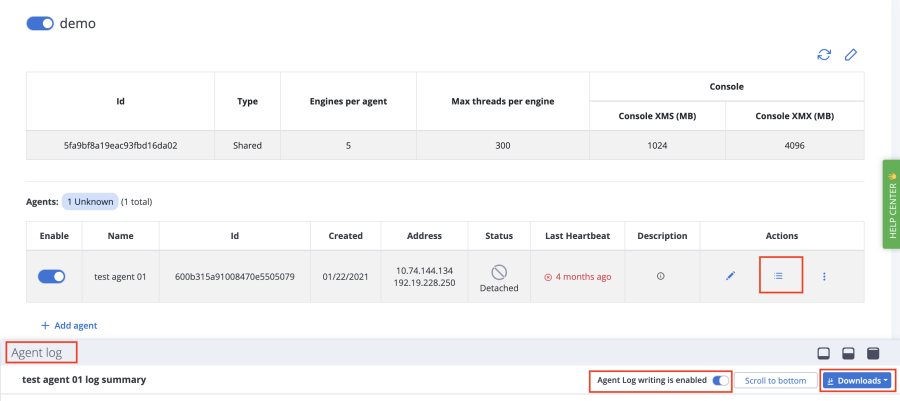Edit test agent 01 with the pencil icon
This screenshot has width=900, height=401.
730,276
